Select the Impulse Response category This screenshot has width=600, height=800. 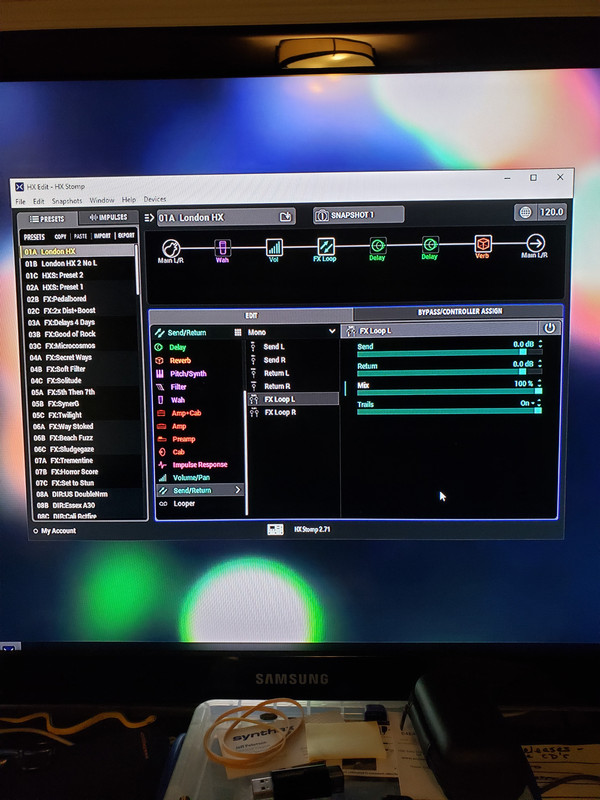[199, 464]
